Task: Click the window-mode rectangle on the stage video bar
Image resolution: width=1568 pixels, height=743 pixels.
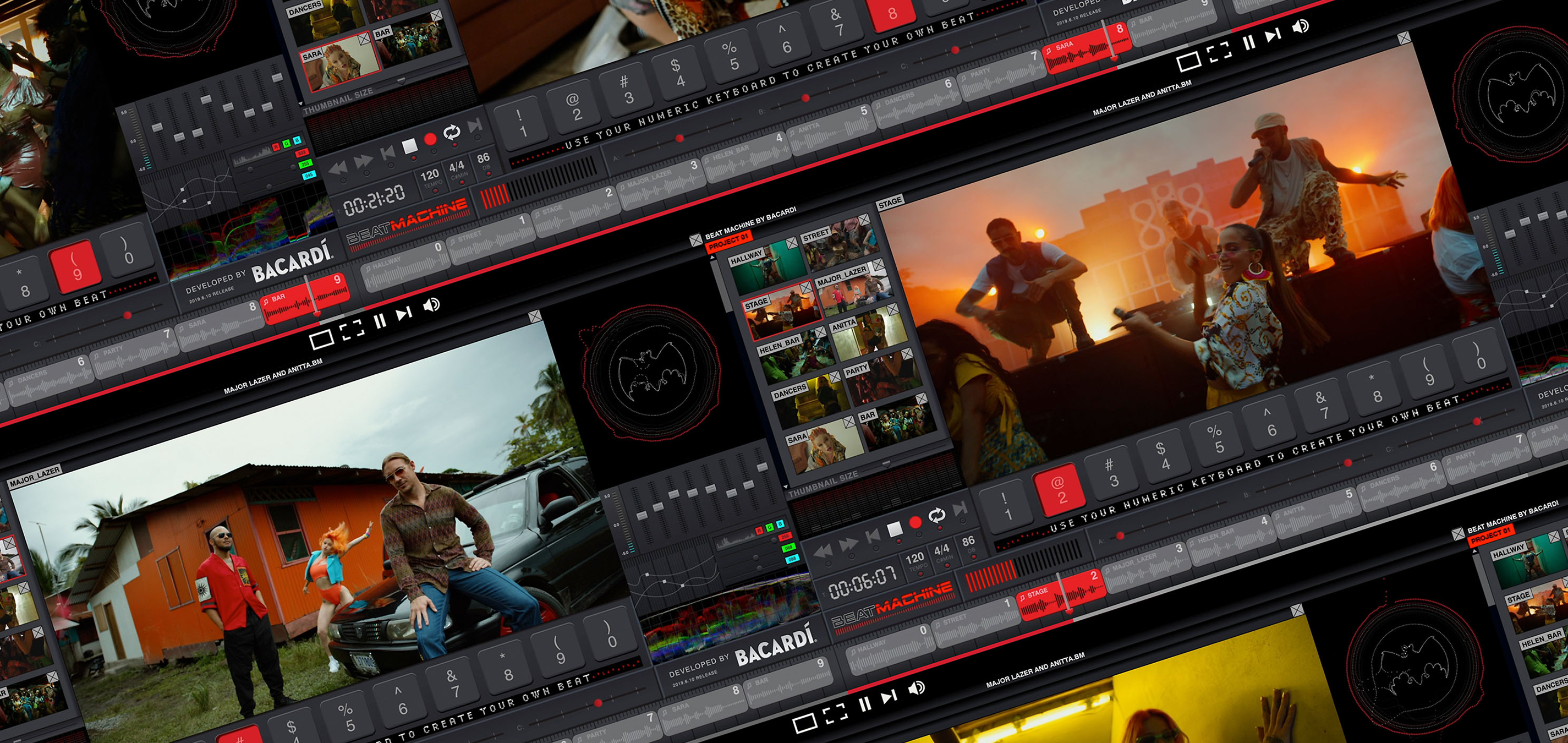Action: click(1189, 62)
